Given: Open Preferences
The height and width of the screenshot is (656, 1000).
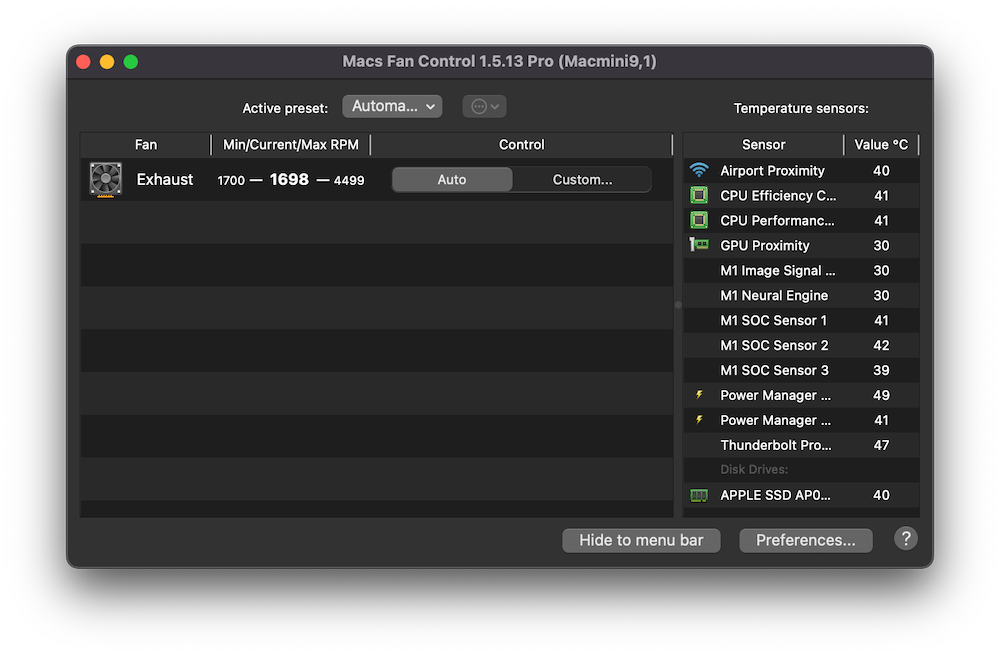Looking at the screenshot, I should [805, 540].
